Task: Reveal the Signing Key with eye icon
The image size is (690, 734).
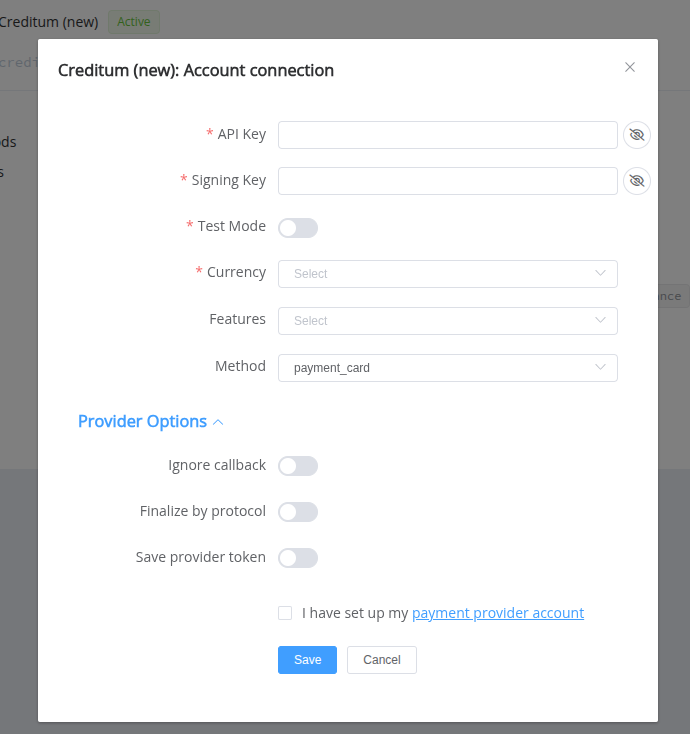Action: pyautogui.click(x=637, y=181)
